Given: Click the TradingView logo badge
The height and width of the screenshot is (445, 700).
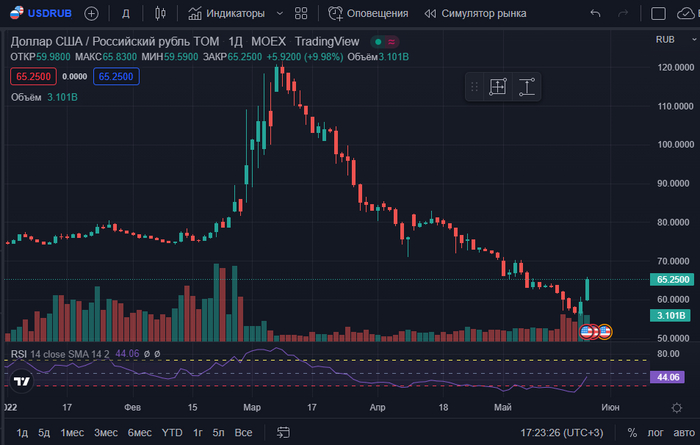Looking at the screenshot, I should click(21, 381).
